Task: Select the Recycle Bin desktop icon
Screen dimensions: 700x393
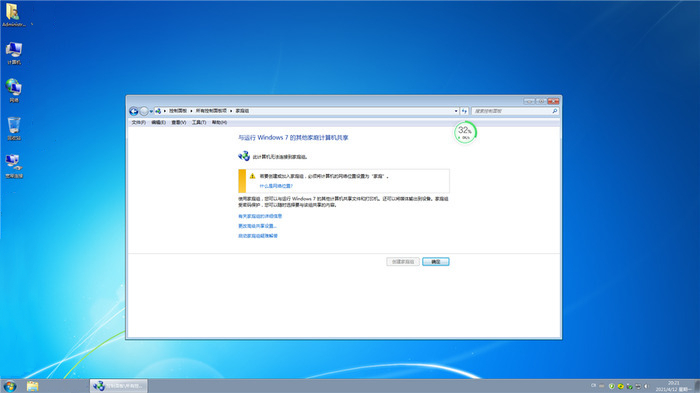Action: [x=14, y=129]
